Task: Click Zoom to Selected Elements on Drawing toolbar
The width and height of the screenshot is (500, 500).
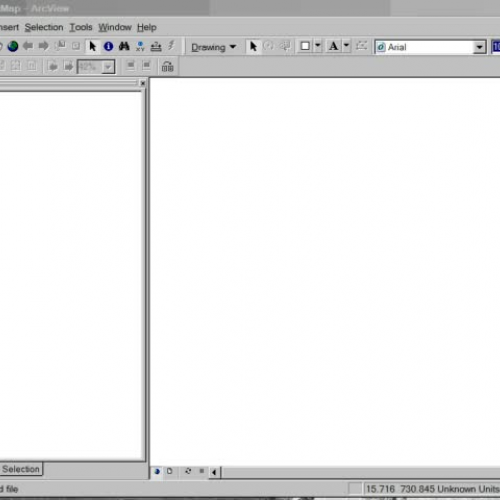Action: point(285,46)
